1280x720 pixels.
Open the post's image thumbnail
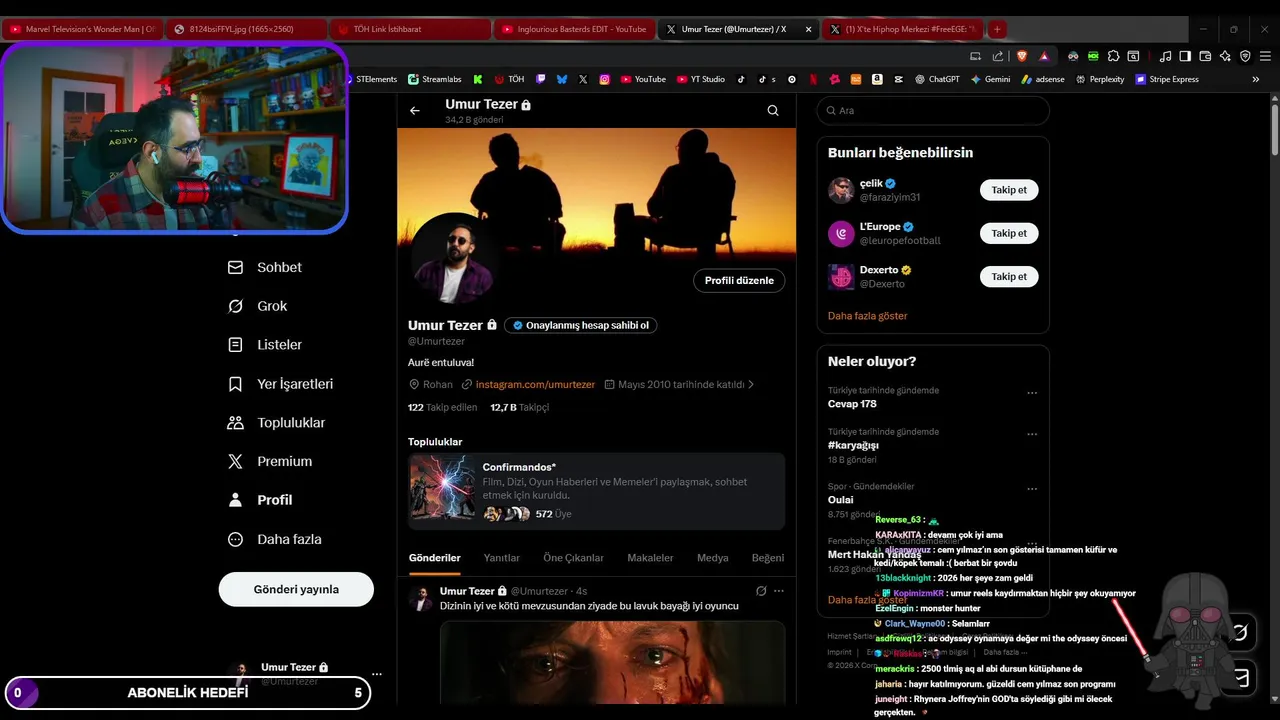coord(612,662)
